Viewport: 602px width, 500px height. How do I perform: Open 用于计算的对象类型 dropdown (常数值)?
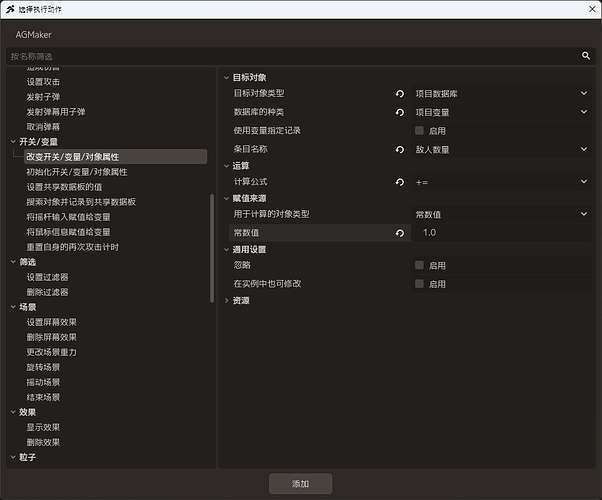coord(501,214)
